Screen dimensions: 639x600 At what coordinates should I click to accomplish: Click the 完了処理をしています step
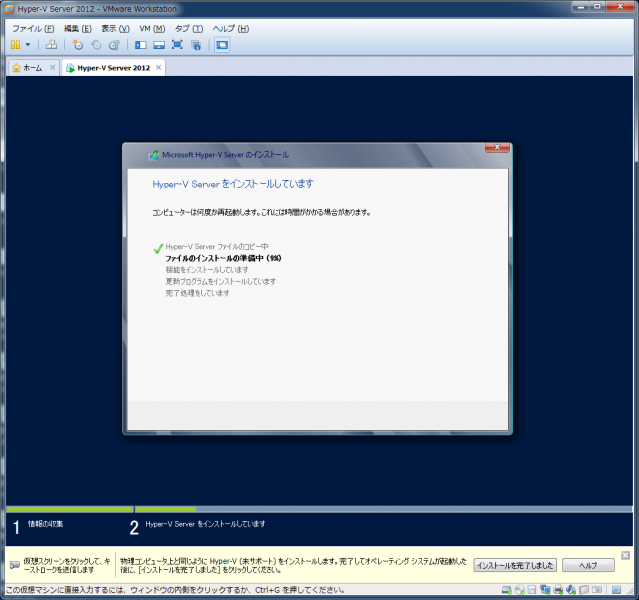(197, 293)
